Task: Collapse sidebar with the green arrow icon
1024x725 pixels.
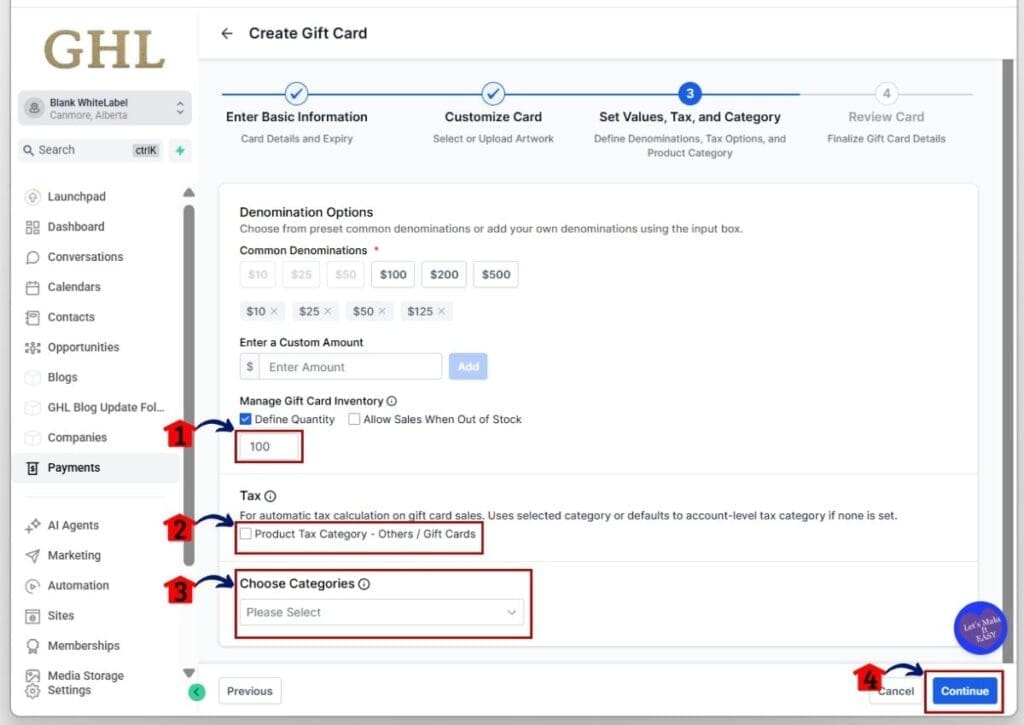Action: click(x=196, y=691)
